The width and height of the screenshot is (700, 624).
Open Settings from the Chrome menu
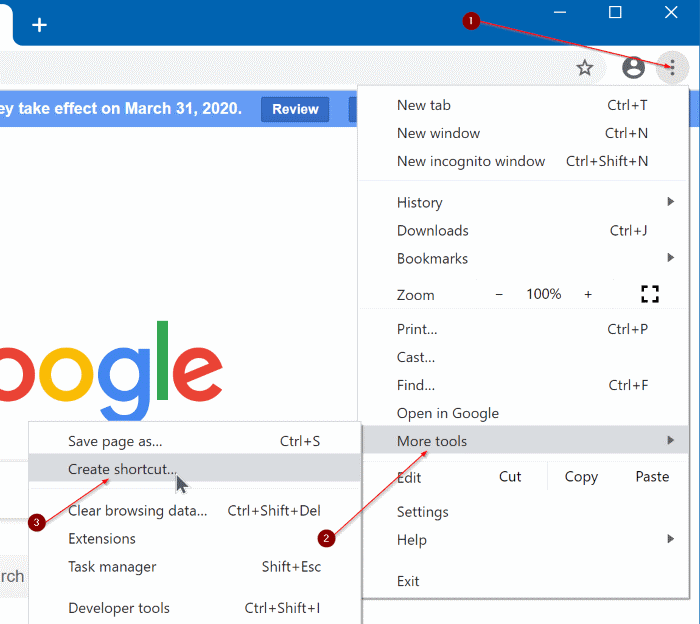pyautogui.click(x=523, y=512)
